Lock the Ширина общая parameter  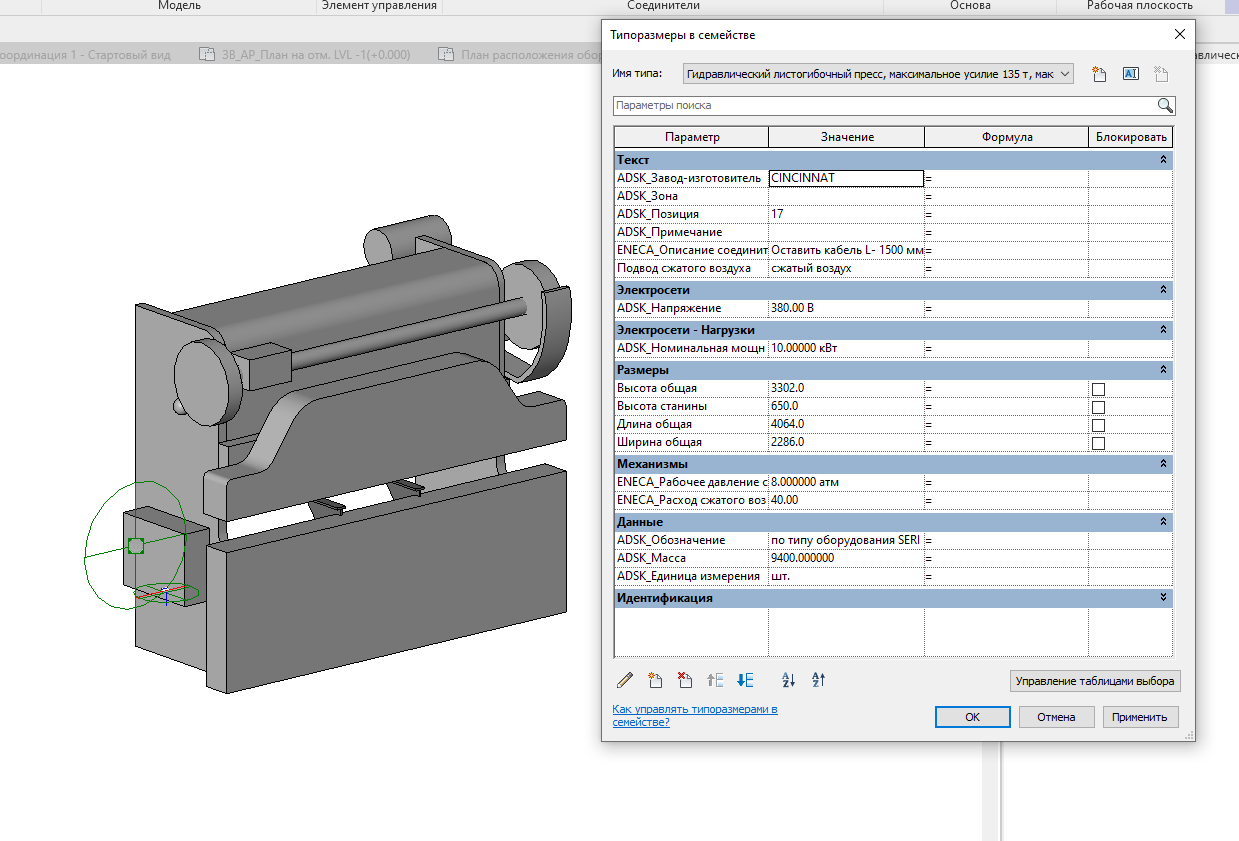point(1098,443)
